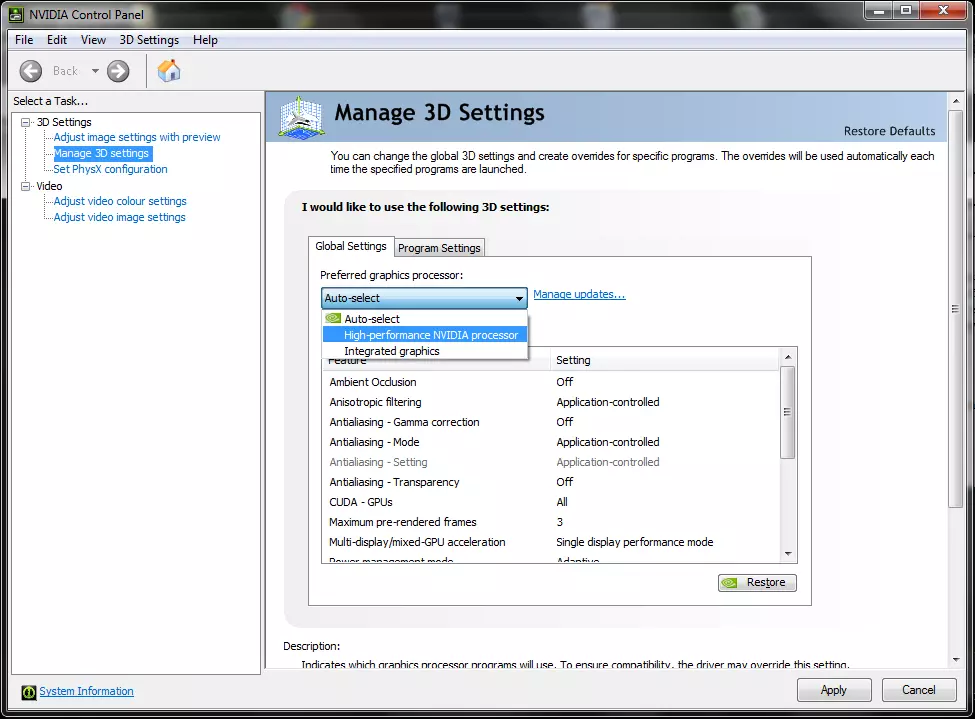Click the Back arrow icon

tap(30, 71)
